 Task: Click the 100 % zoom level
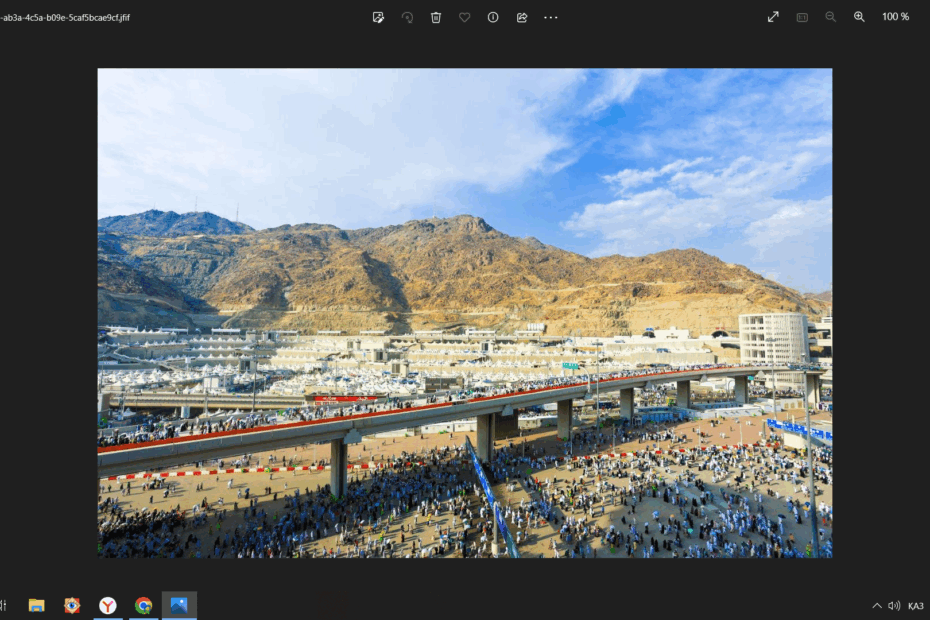895,17
